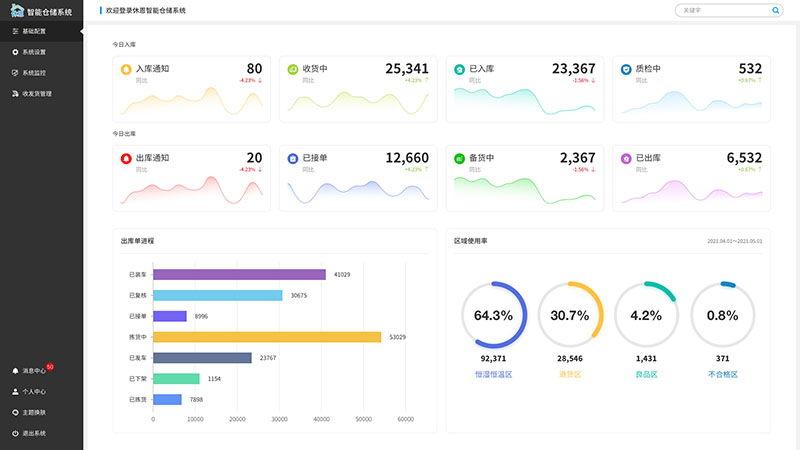800x450 pixels.
Task: Click the 恒温恒湿区 label link
Action: tap(493, 374)
